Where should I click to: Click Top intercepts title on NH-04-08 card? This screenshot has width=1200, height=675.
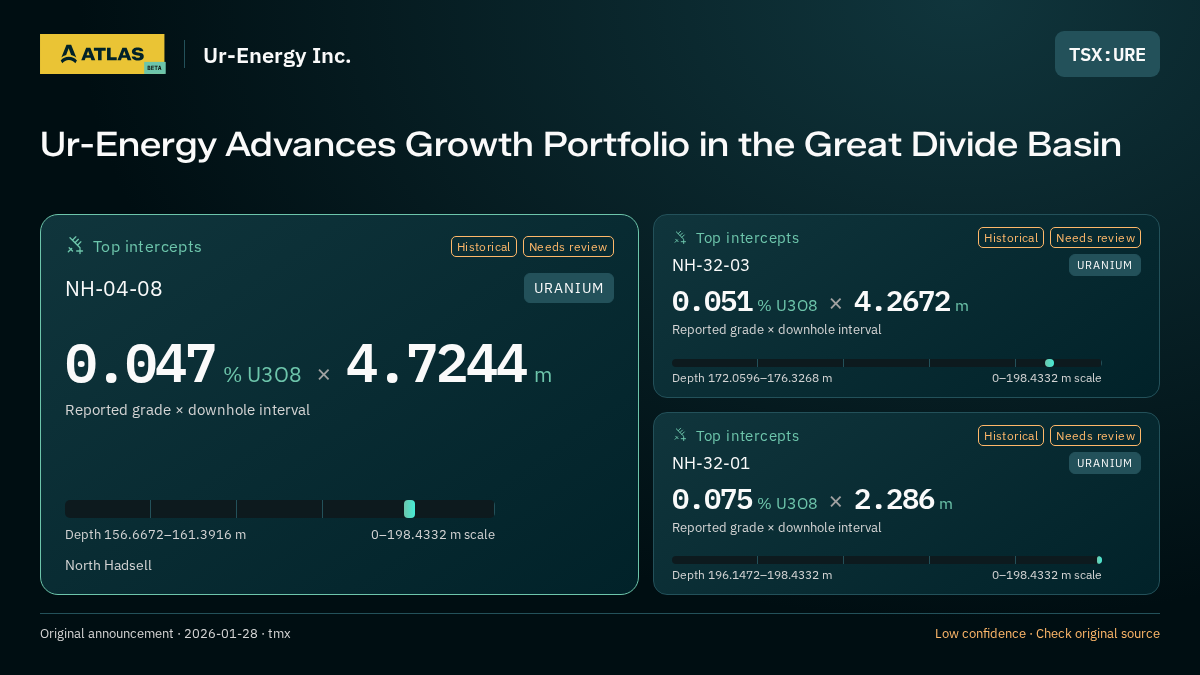[147, 247]
